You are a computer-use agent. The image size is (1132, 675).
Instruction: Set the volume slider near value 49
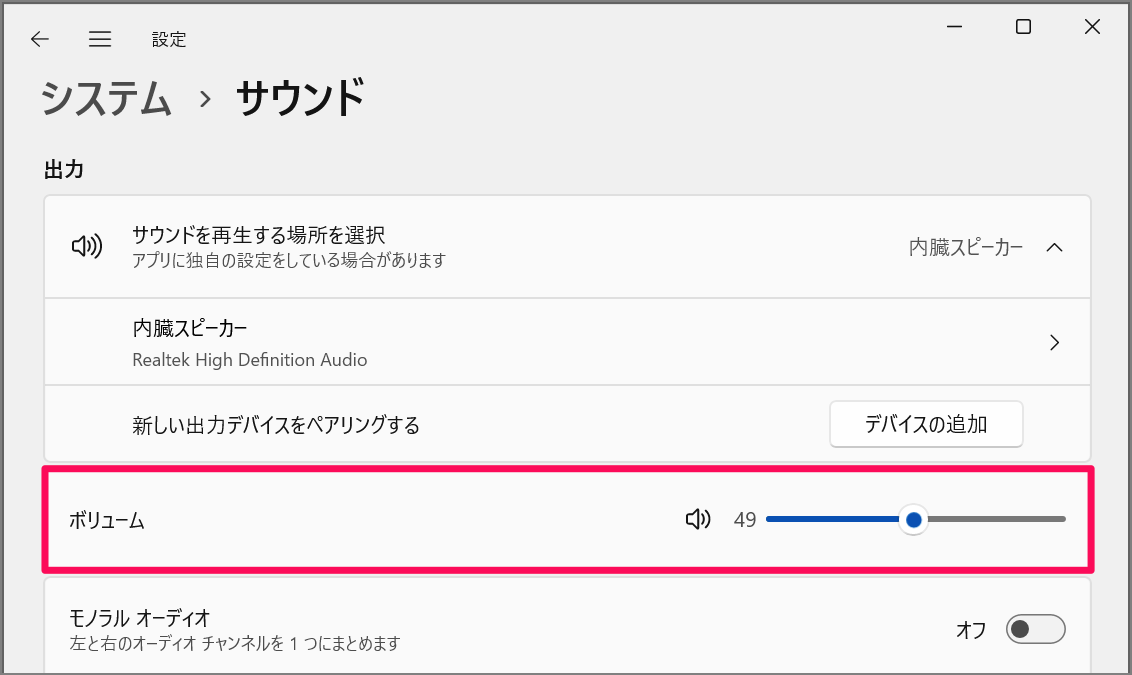913,519
